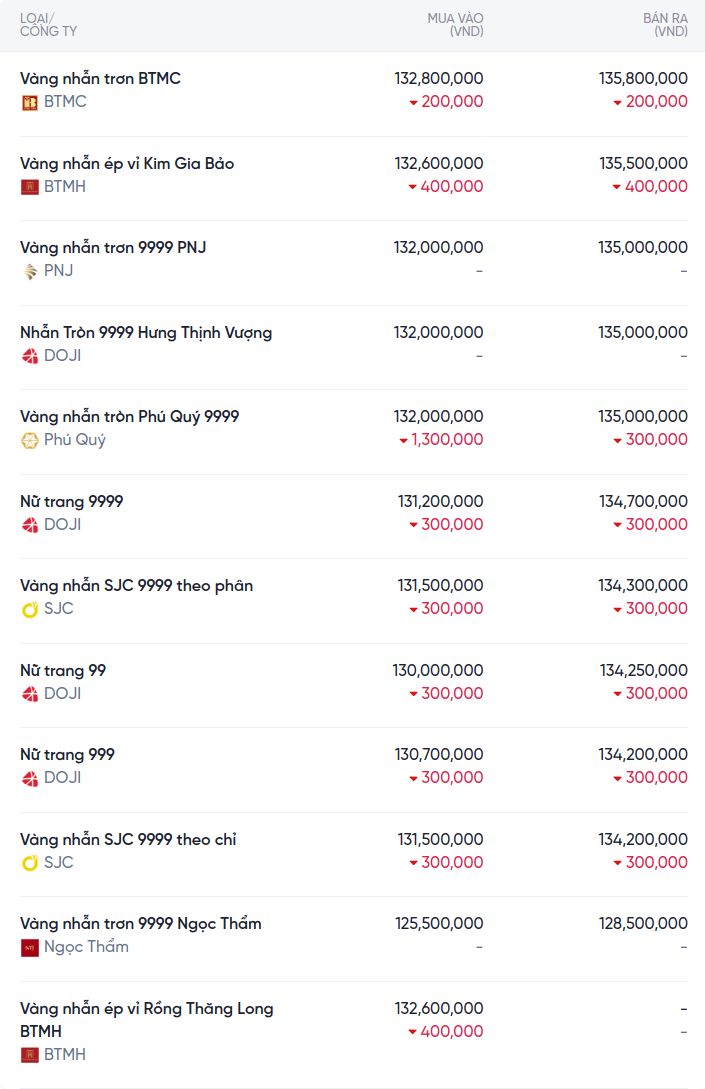Click BTMH logo under Rồng Thăng Long
The image size is (705, 1089).
[x=30, y=1055]
